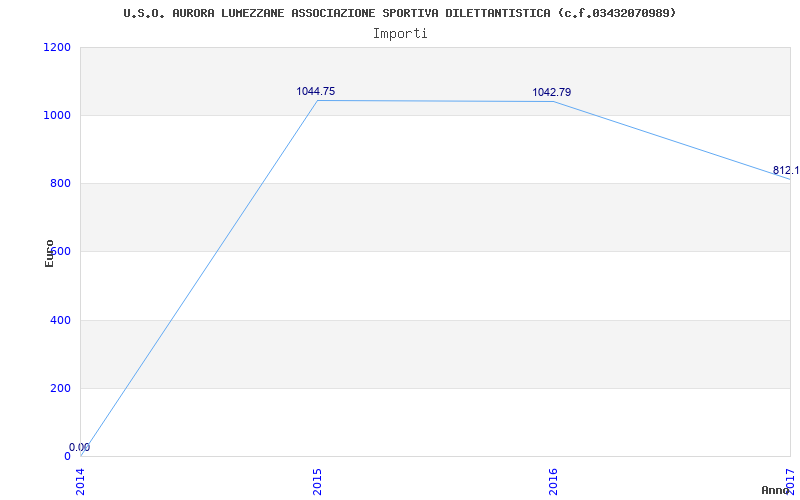
Task: Click the Euro axis title
Action: 49,253
